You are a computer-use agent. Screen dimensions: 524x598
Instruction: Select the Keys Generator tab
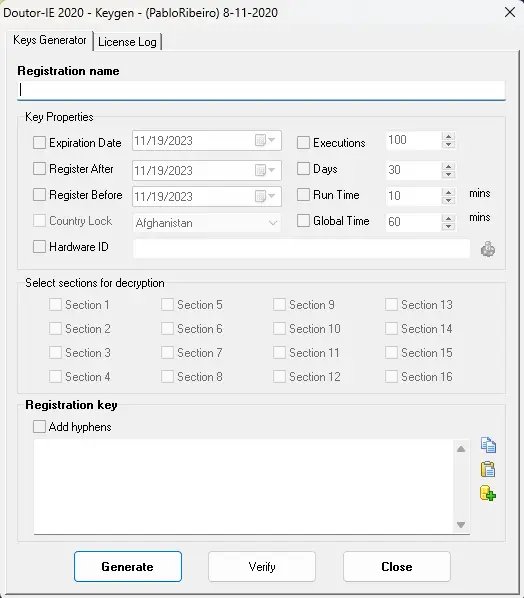click(x=50, y=40)
